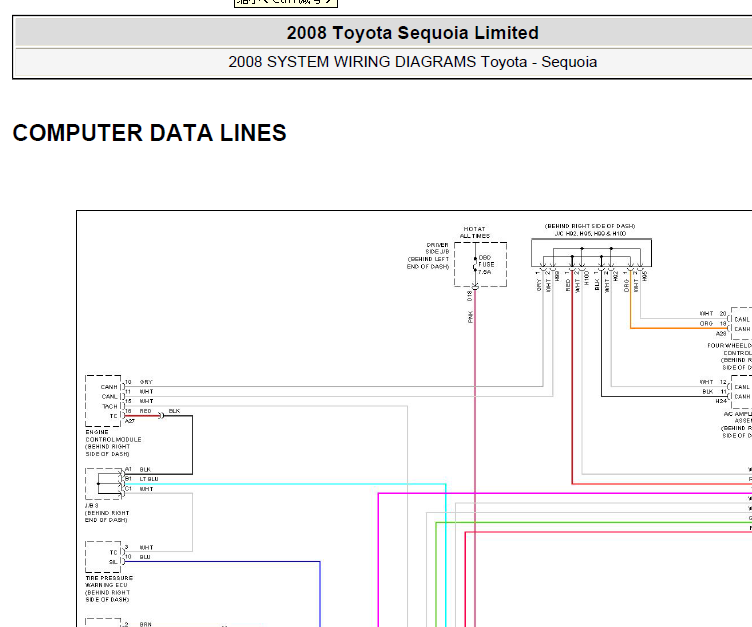
Task: Click the 'RED' wire label at ECM pin 16
Action: 145,411
